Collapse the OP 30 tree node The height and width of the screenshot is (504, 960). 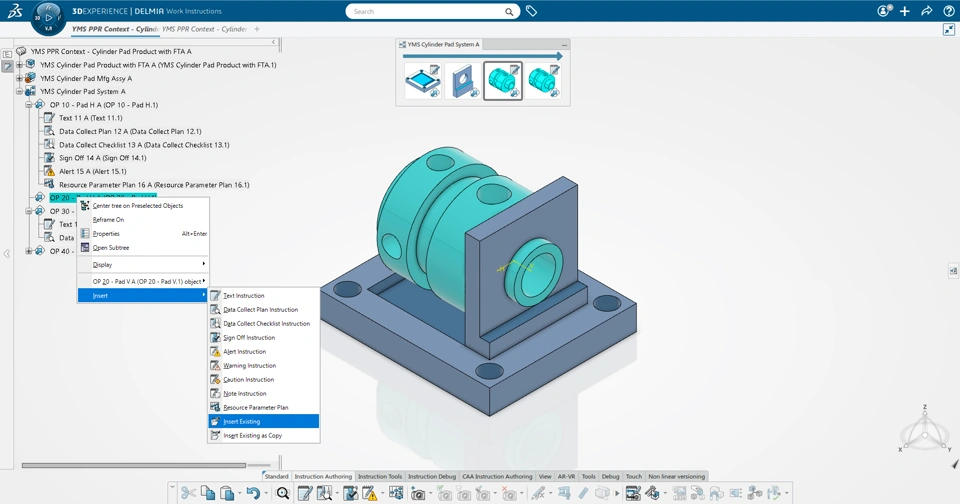(x=29, y=211)
